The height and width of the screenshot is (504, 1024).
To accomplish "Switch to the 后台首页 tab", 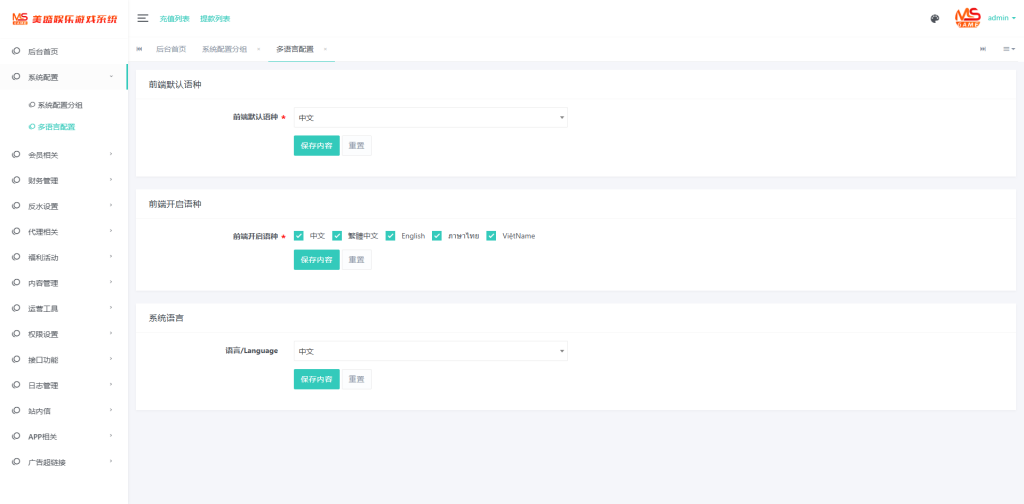I will tap(170, 49).
